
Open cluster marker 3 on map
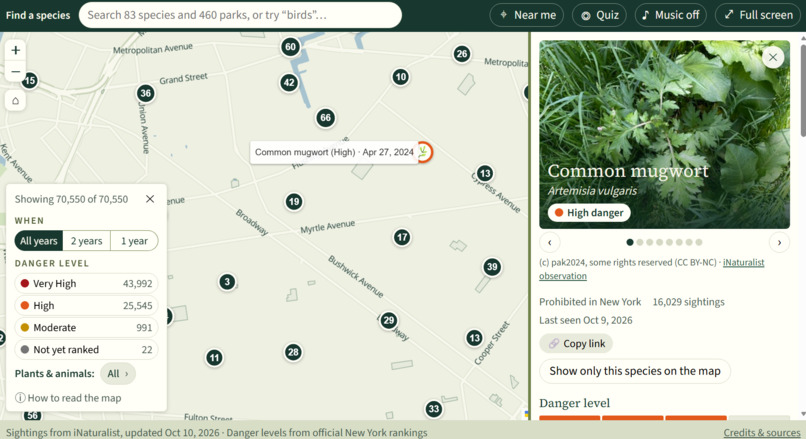pos(227,282)
